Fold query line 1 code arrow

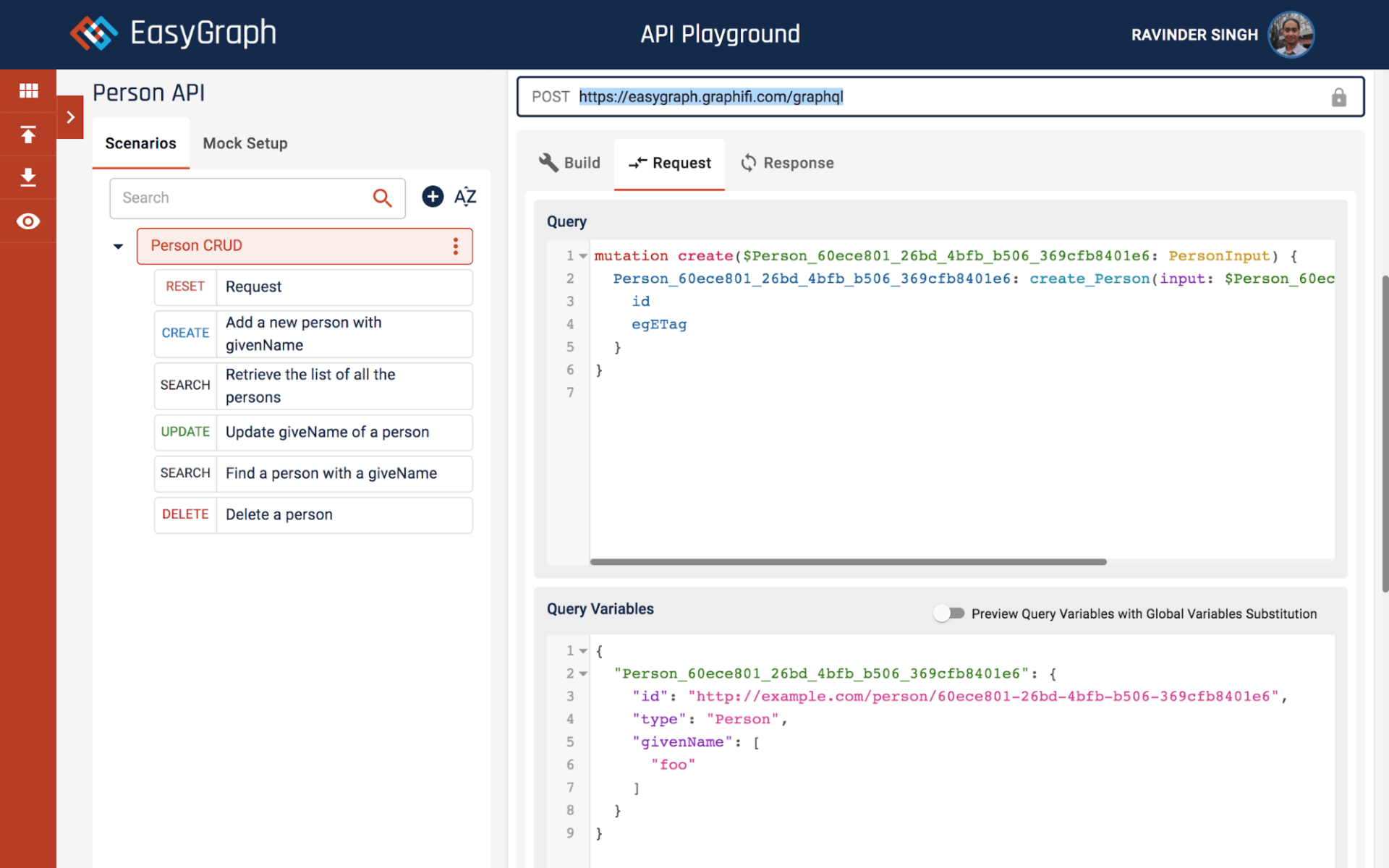(x=583, y=256)
